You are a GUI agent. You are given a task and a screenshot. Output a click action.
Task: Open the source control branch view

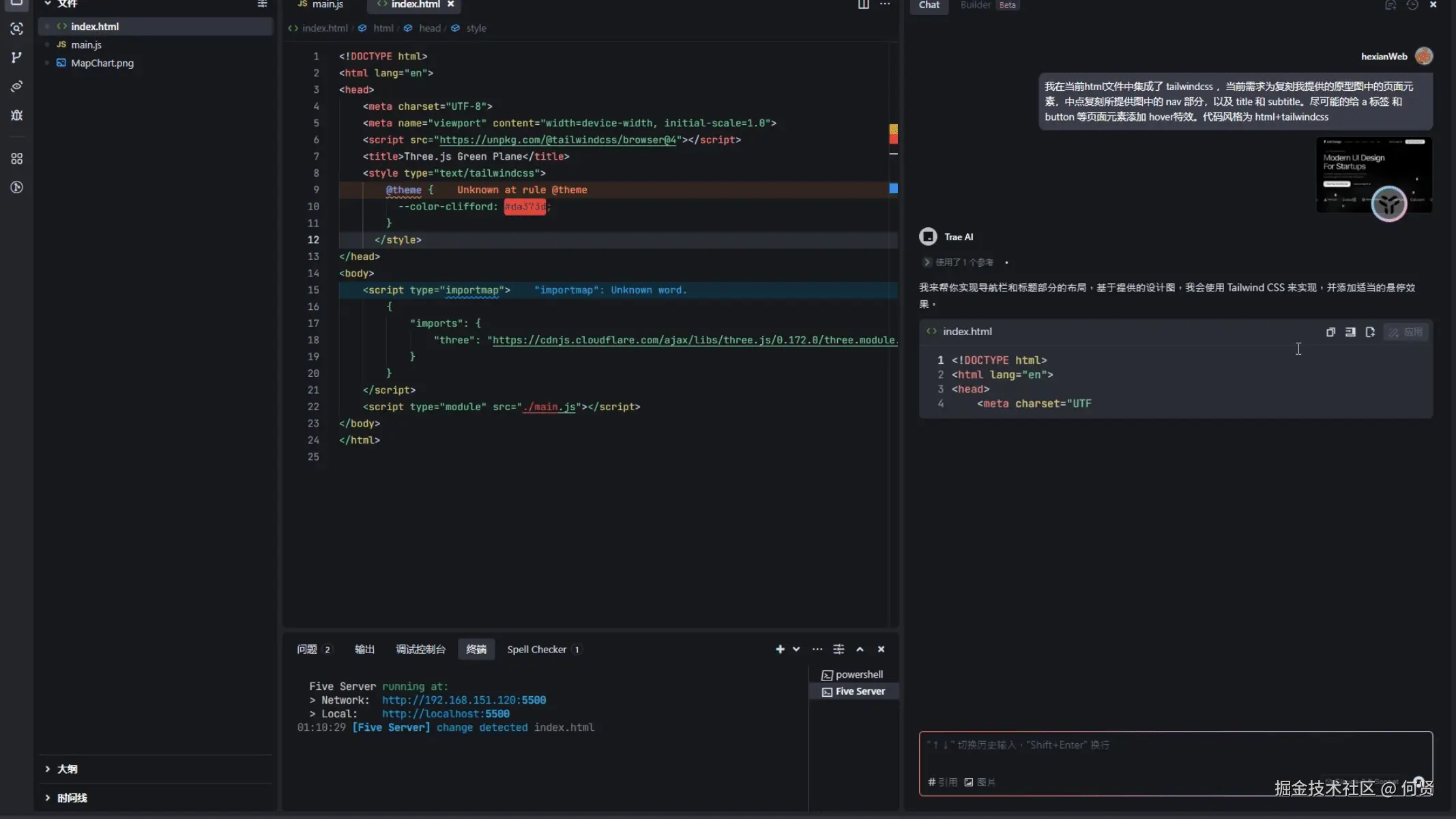click(16, 57)
